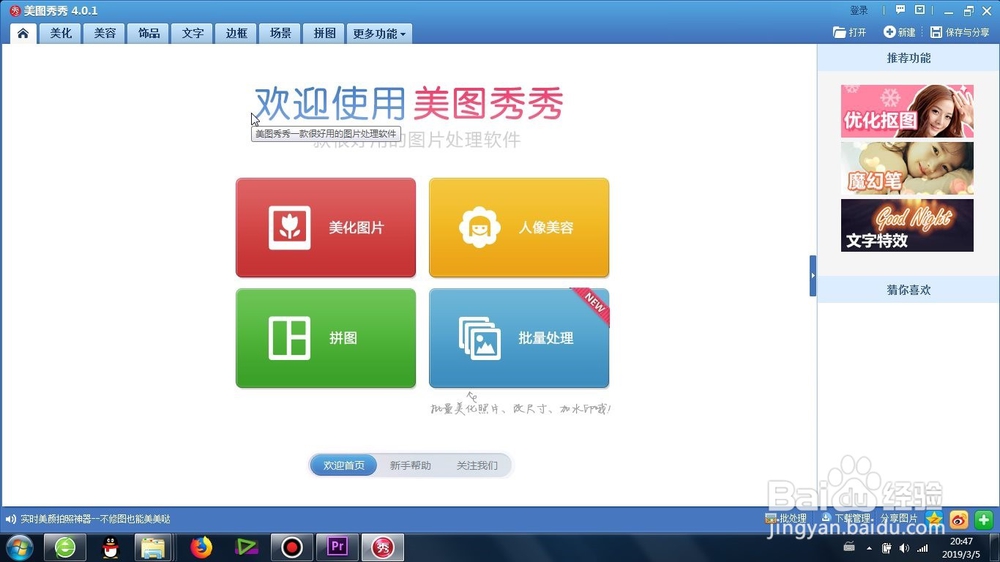Collapse the right sidebar with arrow handle
This screenshot has width=1000, height=562.
812,276
